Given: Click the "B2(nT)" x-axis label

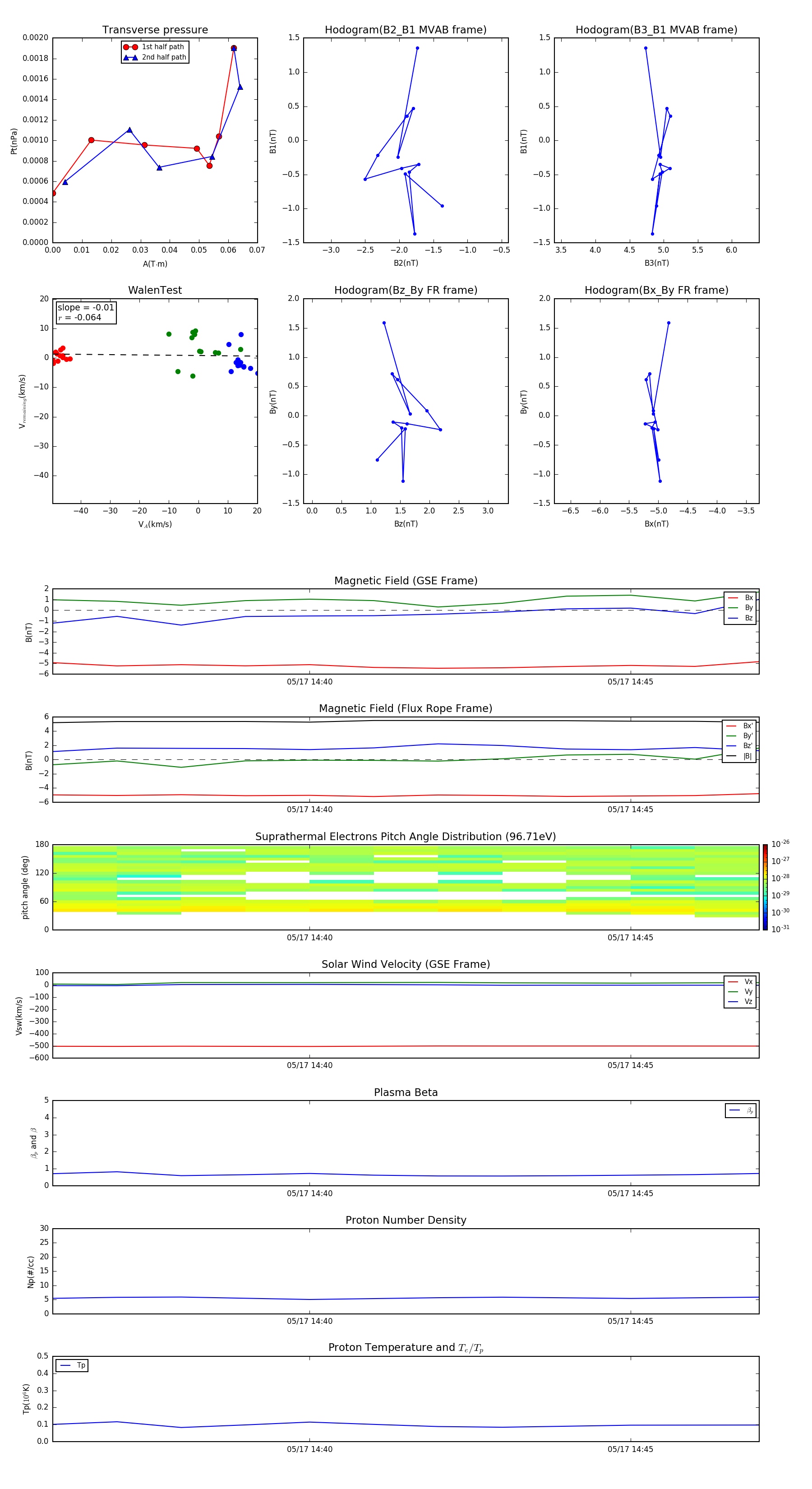Looking at the screenshot, I should pyautogui.click(x=406, y=263).
